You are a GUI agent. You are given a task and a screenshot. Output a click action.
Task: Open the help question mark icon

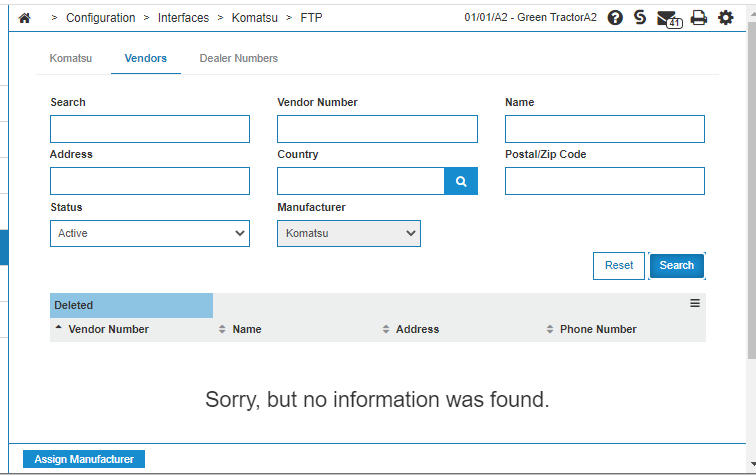point(615,18)
